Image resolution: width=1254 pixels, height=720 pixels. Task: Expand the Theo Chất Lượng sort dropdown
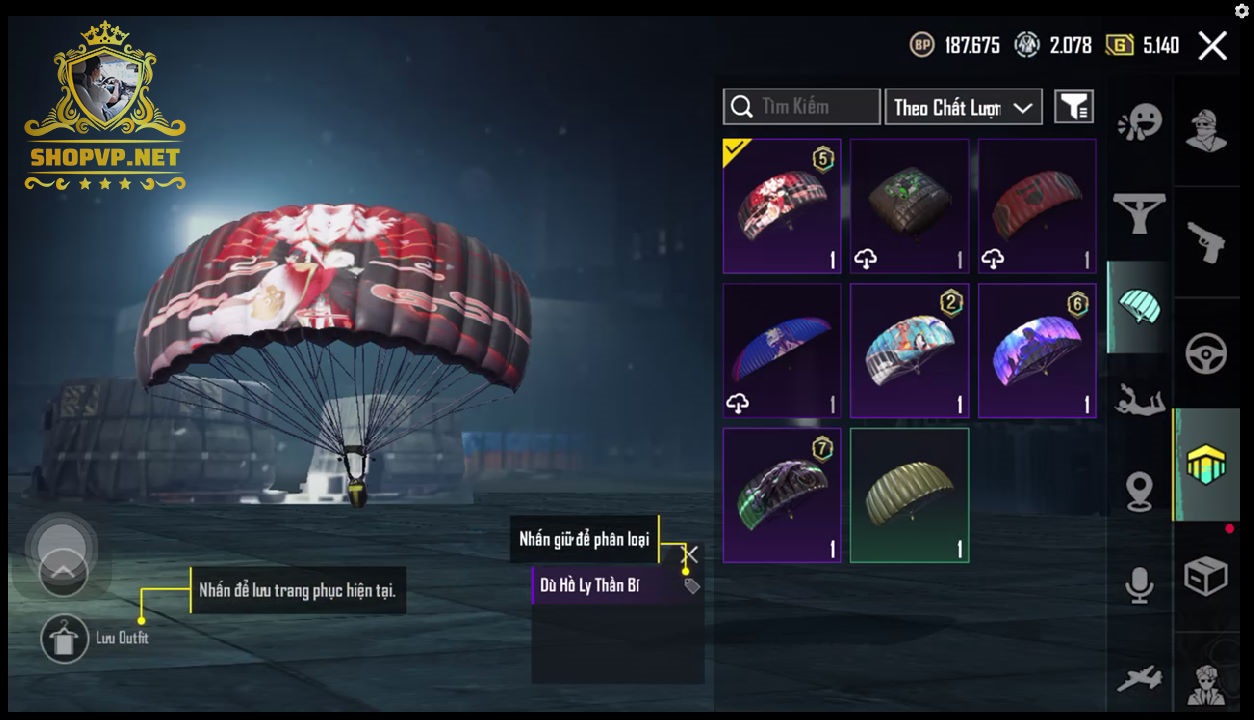963,107
